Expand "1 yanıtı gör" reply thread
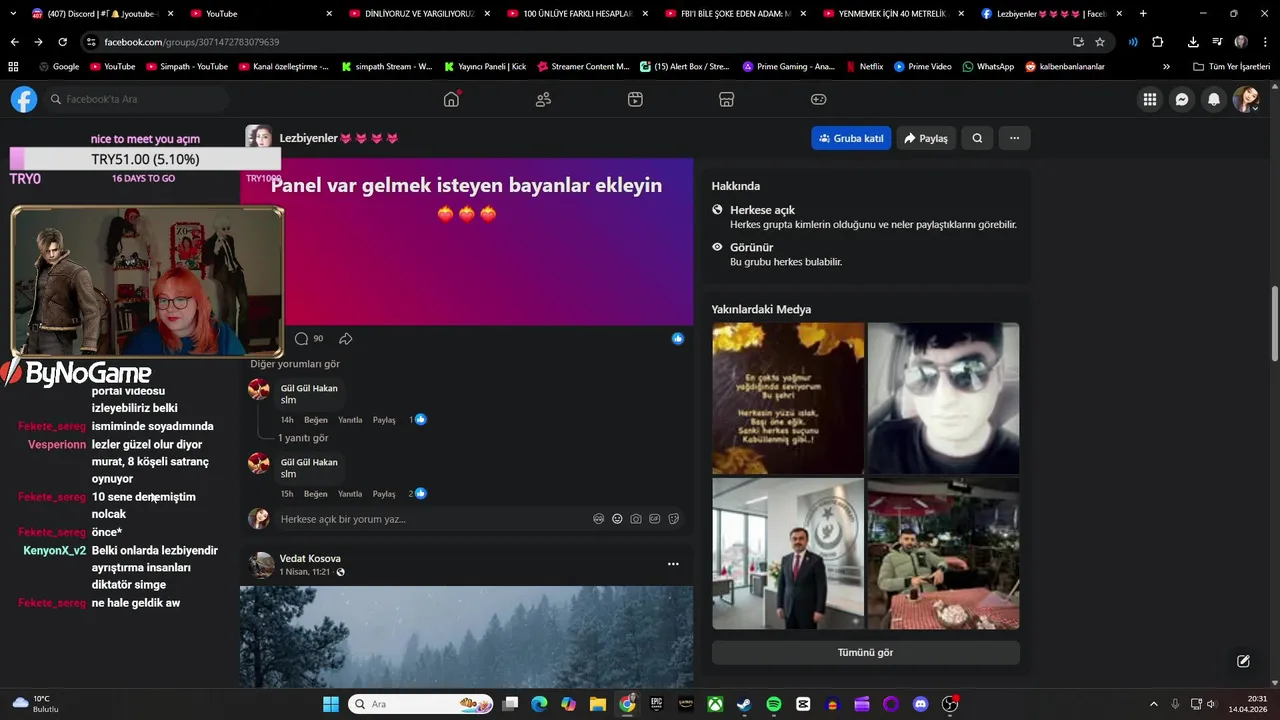The image size is (1280, 720). point(303,438)
